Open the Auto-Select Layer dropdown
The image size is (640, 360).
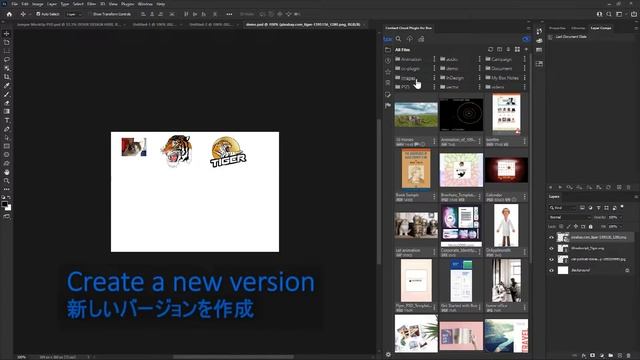pos(75,14)
